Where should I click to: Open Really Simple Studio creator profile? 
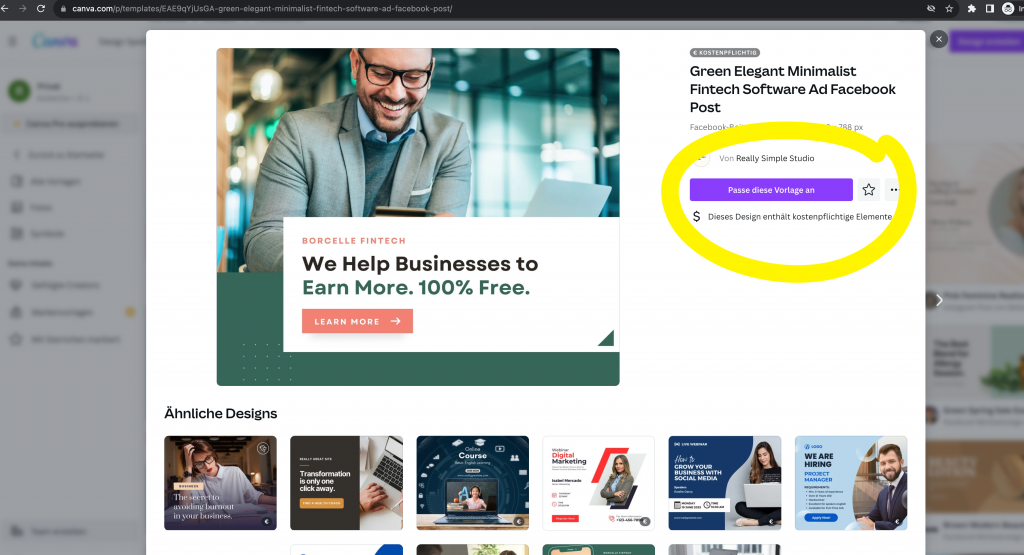(775, 158)
